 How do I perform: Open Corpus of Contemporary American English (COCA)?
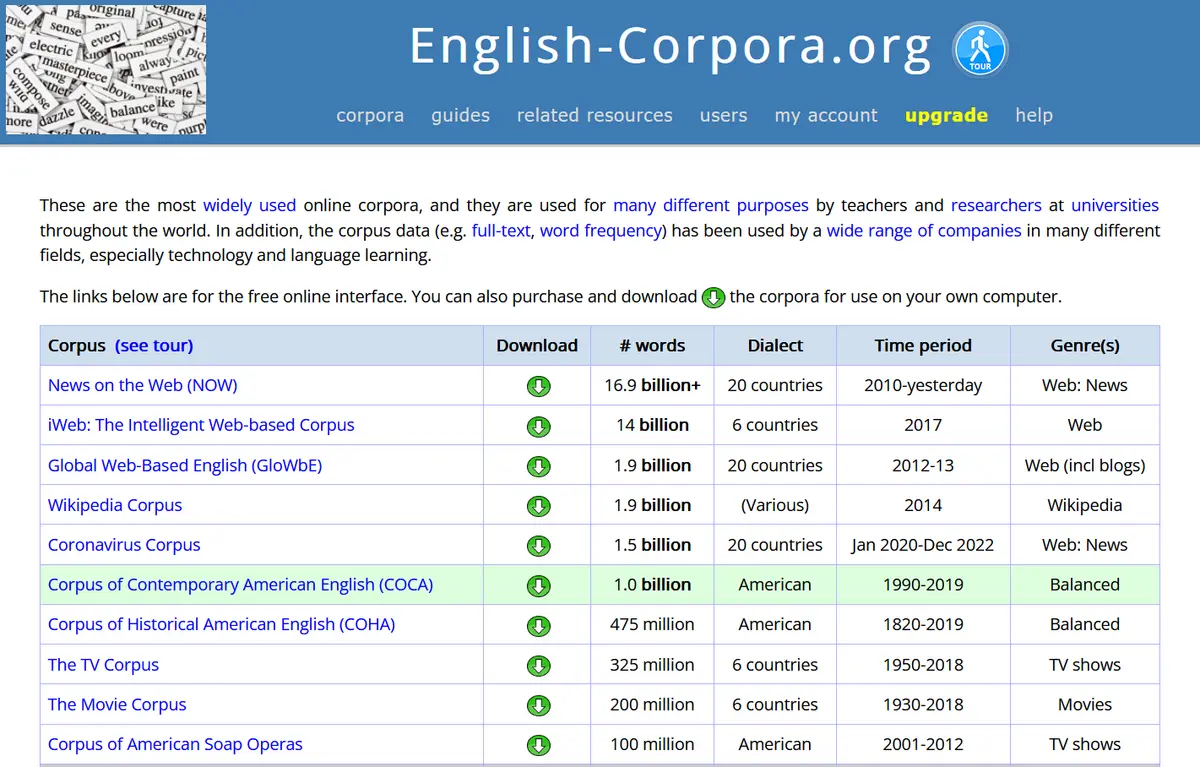(x=241, y=585)
